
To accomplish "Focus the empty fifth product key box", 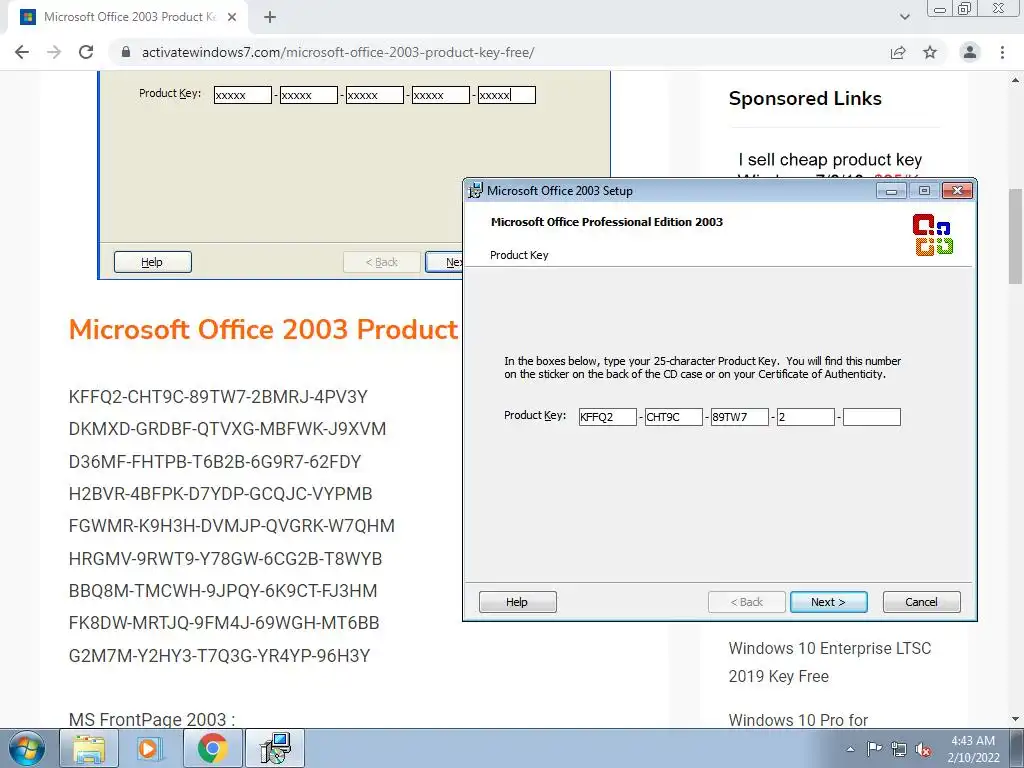I will click(871, 417).
